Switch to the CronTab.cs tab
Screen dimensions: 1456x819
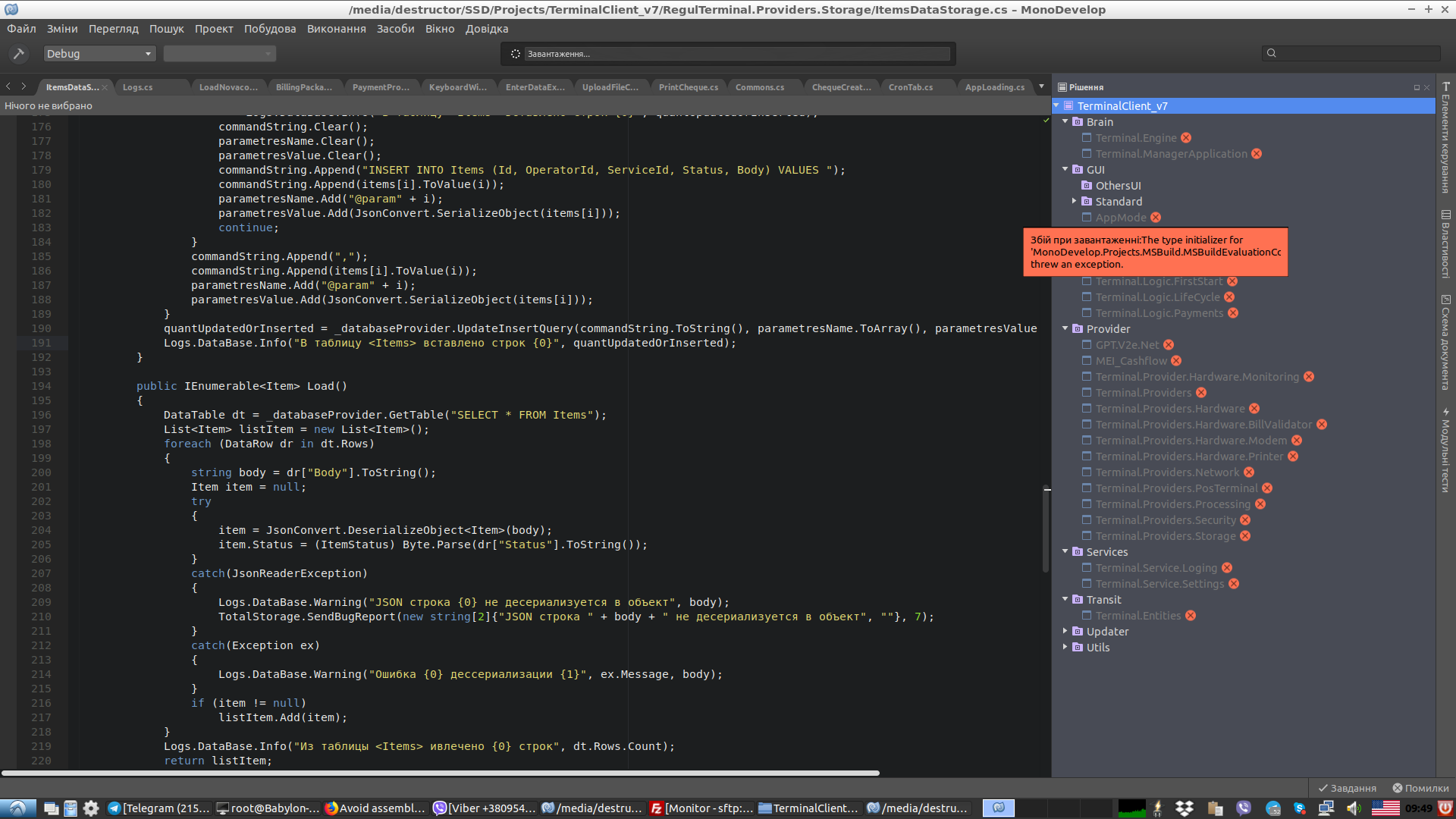point(911,86)
